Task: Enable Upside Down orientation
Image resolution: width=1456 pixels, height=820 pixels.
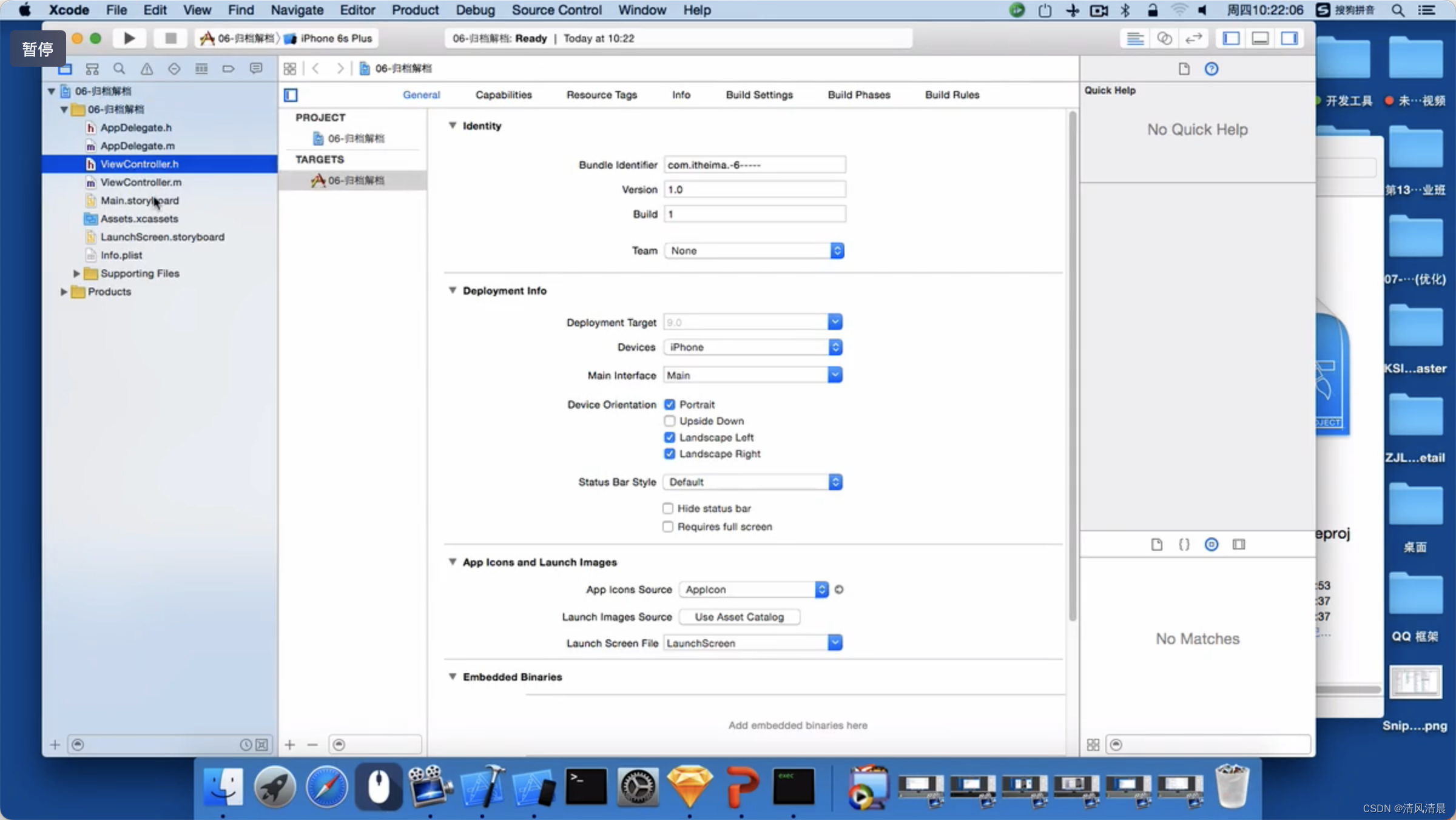Action: pyautogui.click(x=670, y=421)
